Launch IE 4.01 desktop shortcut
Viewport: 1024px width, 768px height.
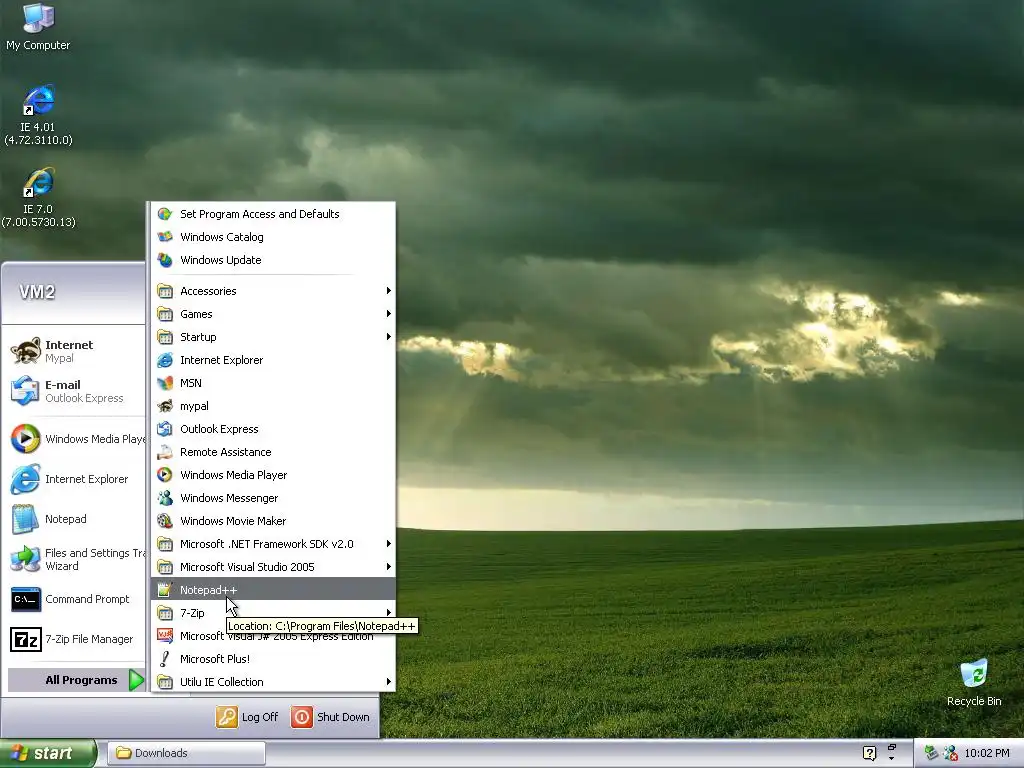(38, 114)
